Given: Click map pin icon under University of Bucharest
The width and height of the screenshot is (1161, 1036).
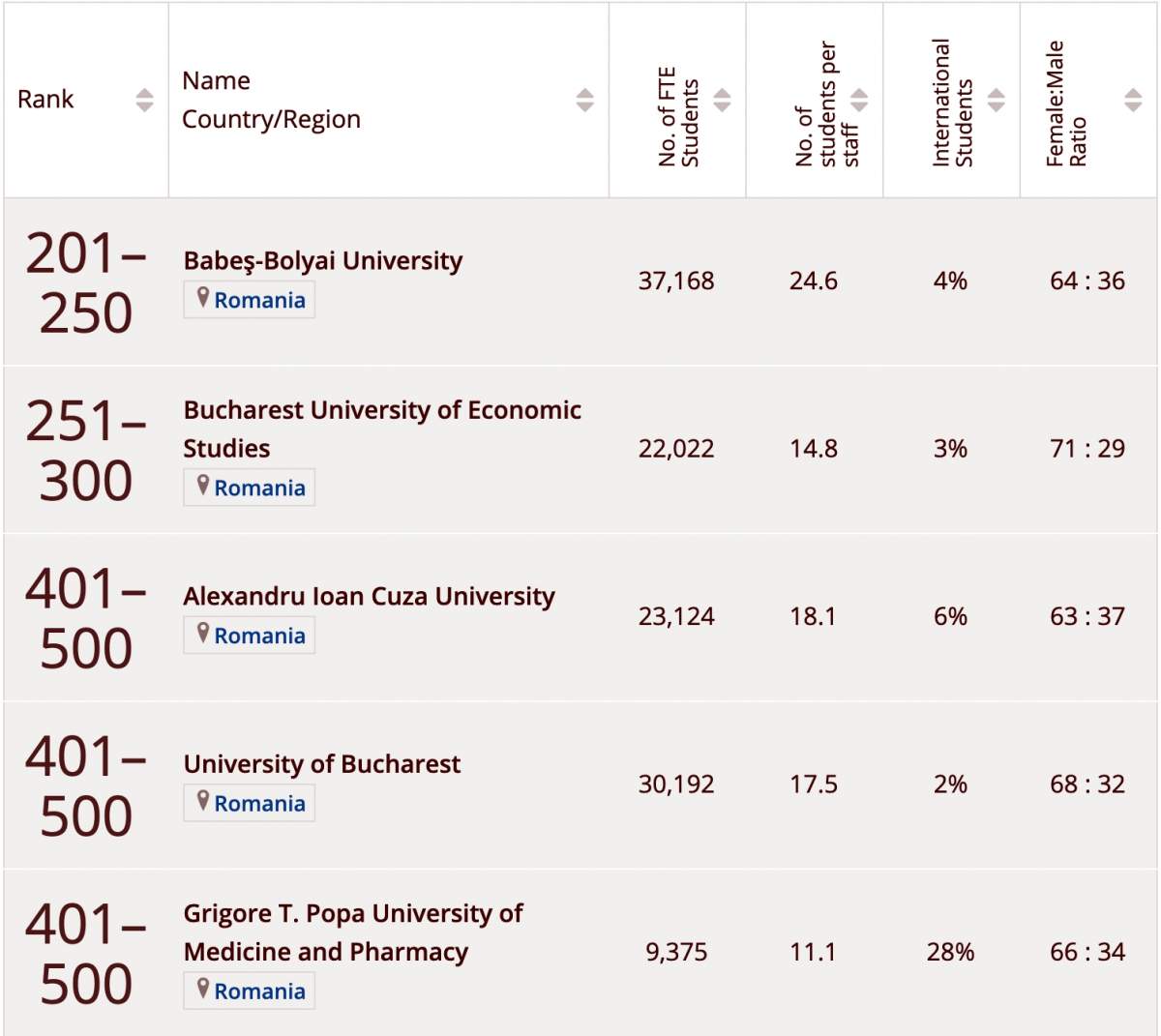Looking at the screenshot, I should [x=202, y=801].
